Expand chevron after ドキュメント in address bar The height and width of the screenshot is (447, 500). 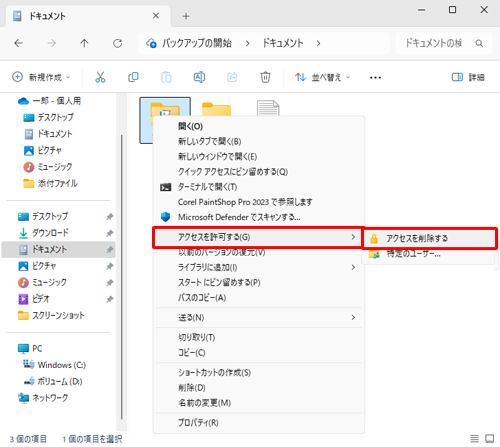[x=318, y=43]
